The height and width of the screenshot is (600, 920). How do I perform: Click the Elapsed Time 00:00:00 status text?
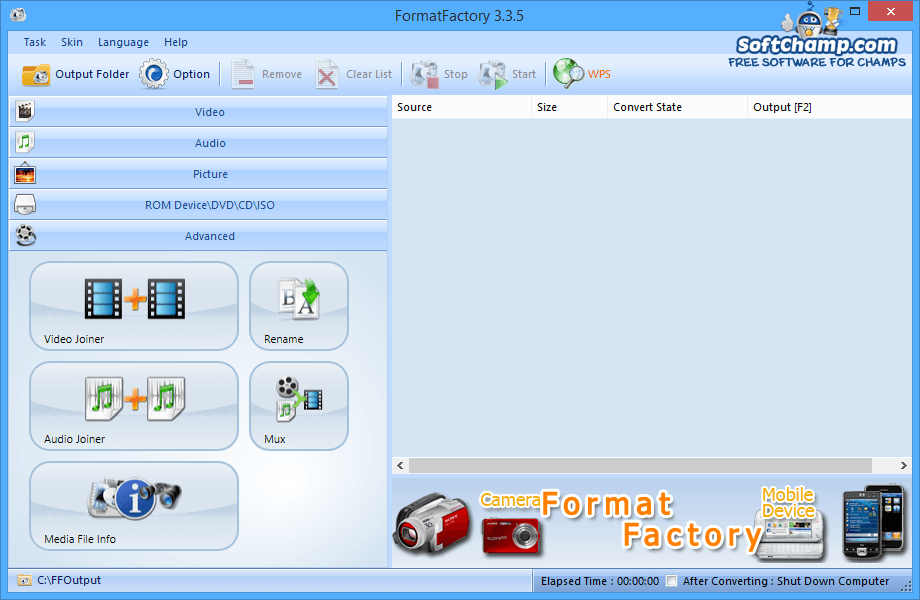coord(600,581)
